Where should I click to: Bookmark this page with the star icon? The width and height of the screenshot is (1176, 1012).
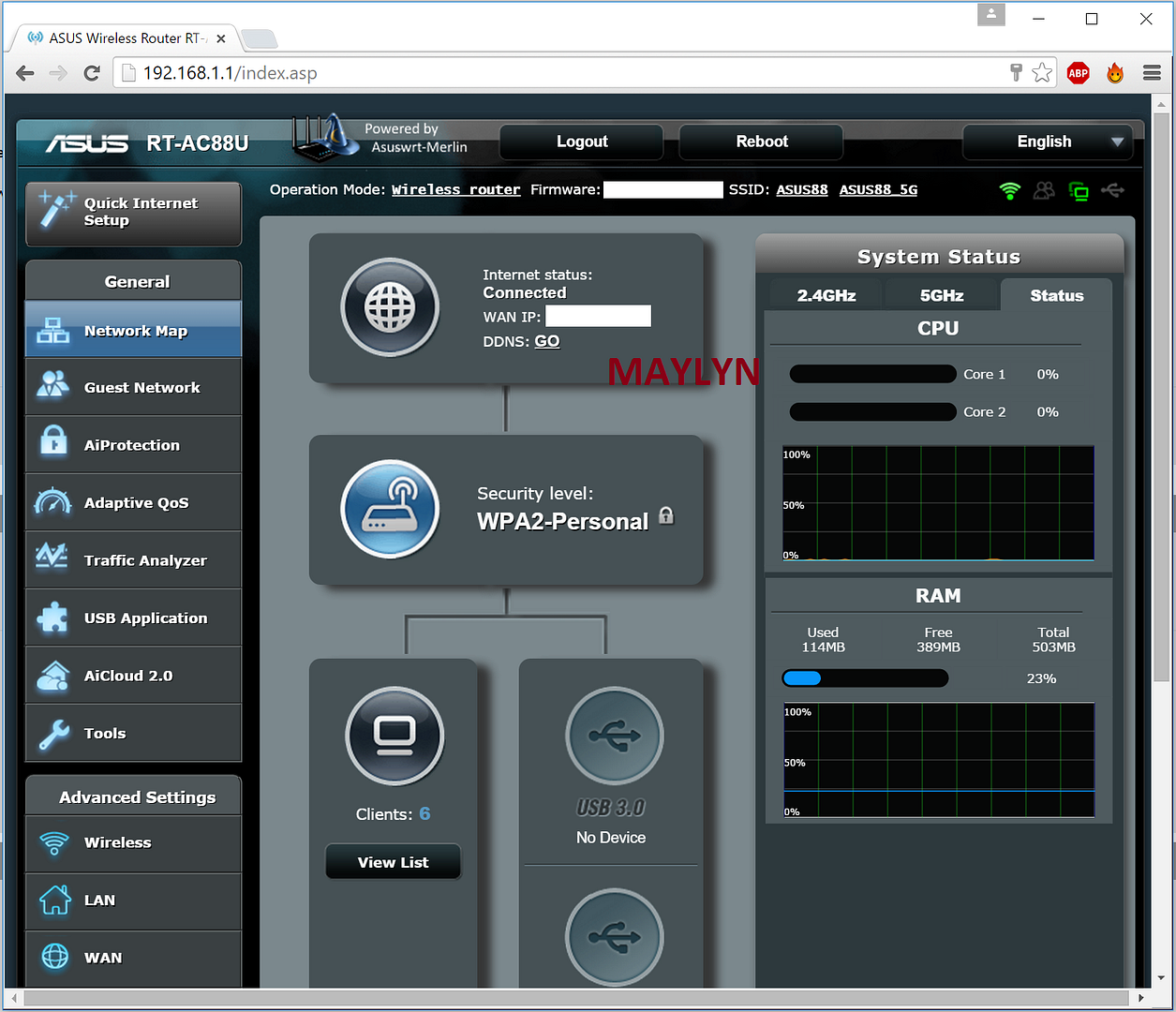point(1042,73)
